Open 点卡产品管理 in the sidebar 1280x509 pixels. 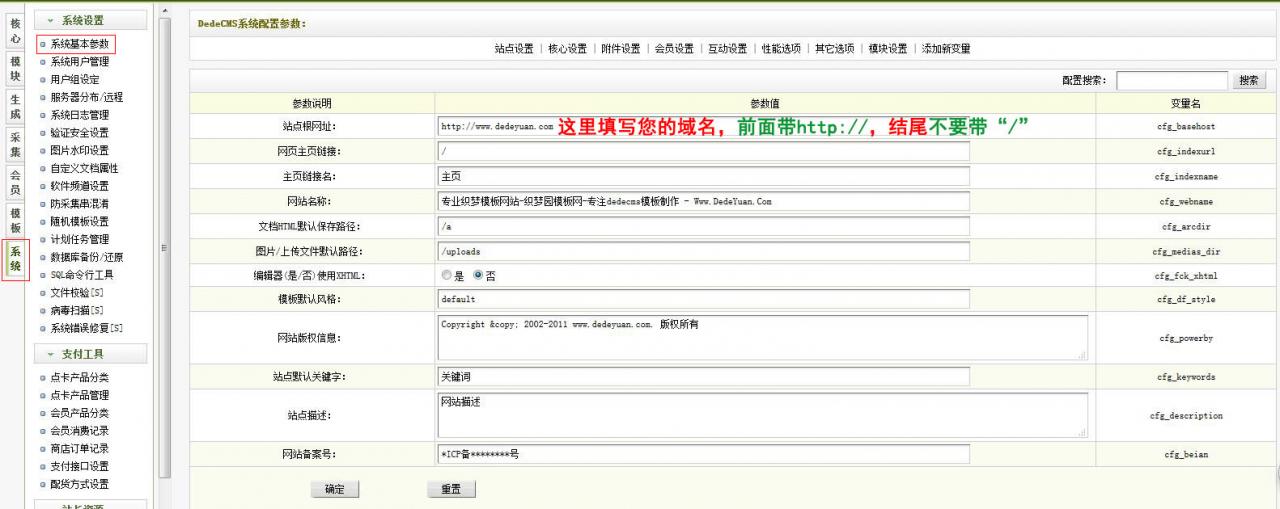tap(80, 396)
